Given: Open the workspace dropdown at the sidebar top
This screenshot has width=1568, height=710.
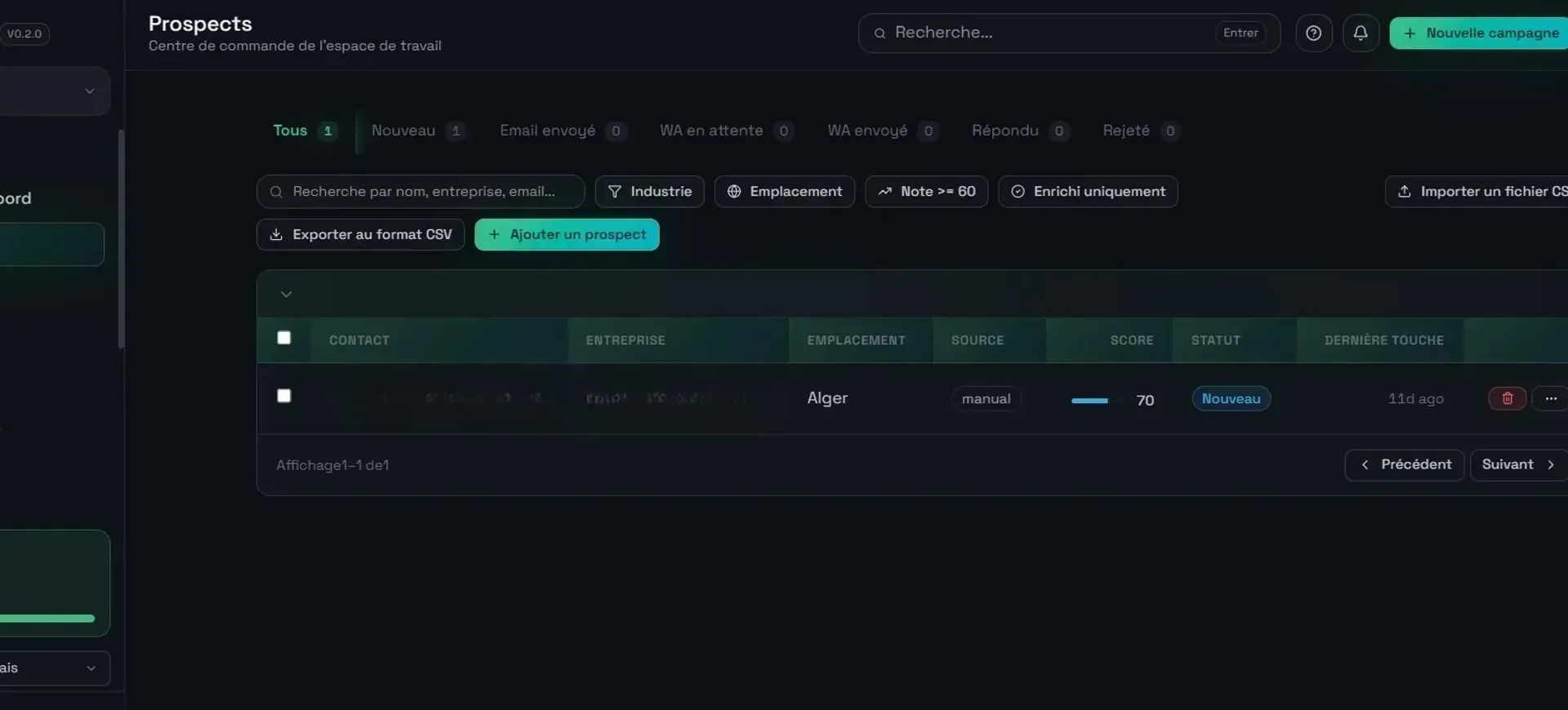Looking at the screenshot, I should pos(54,91).
